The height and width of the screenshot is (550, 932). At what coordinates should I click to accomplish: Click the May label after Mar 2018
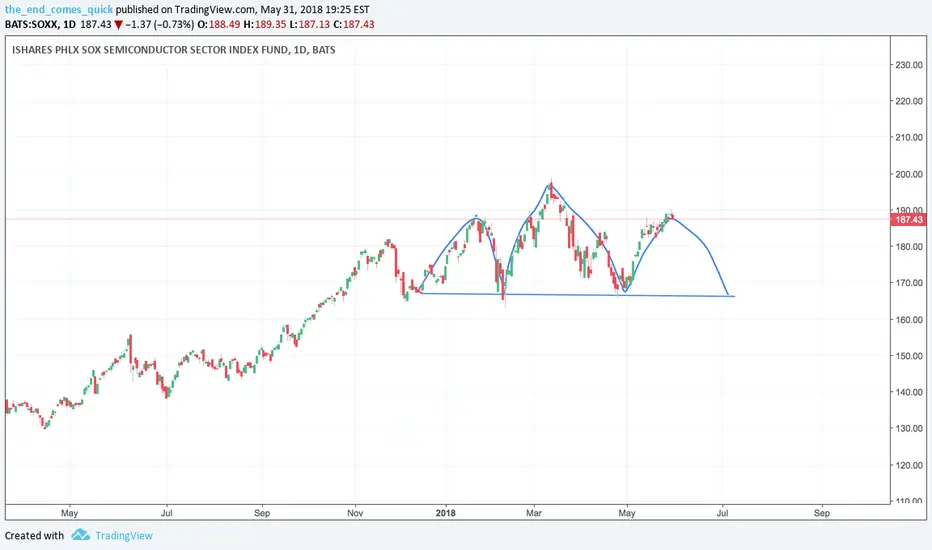(x=626, y=513)
